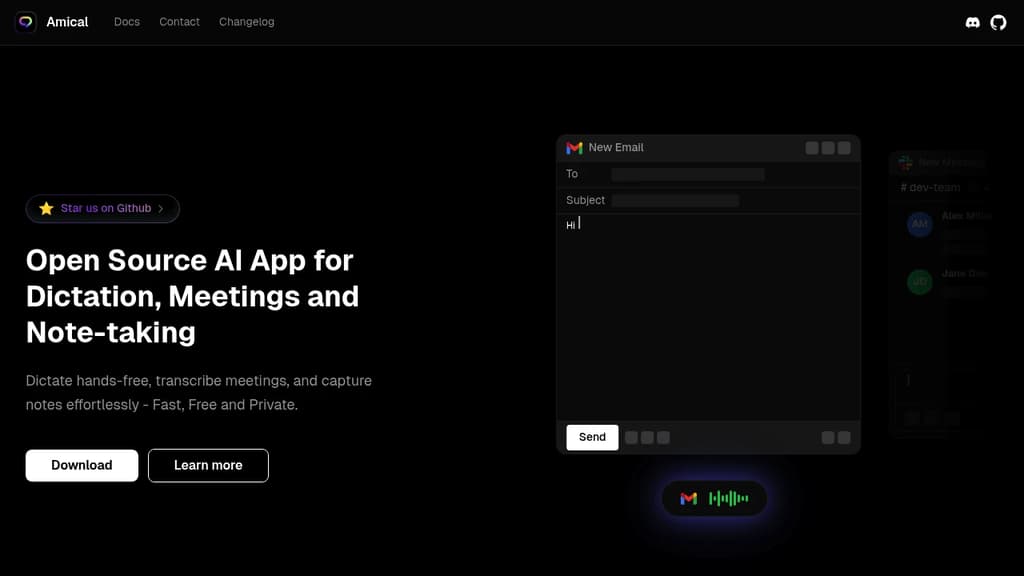Viewport: 1024px width, 576px height.
Task: Click the Download button
Action: 81,465
